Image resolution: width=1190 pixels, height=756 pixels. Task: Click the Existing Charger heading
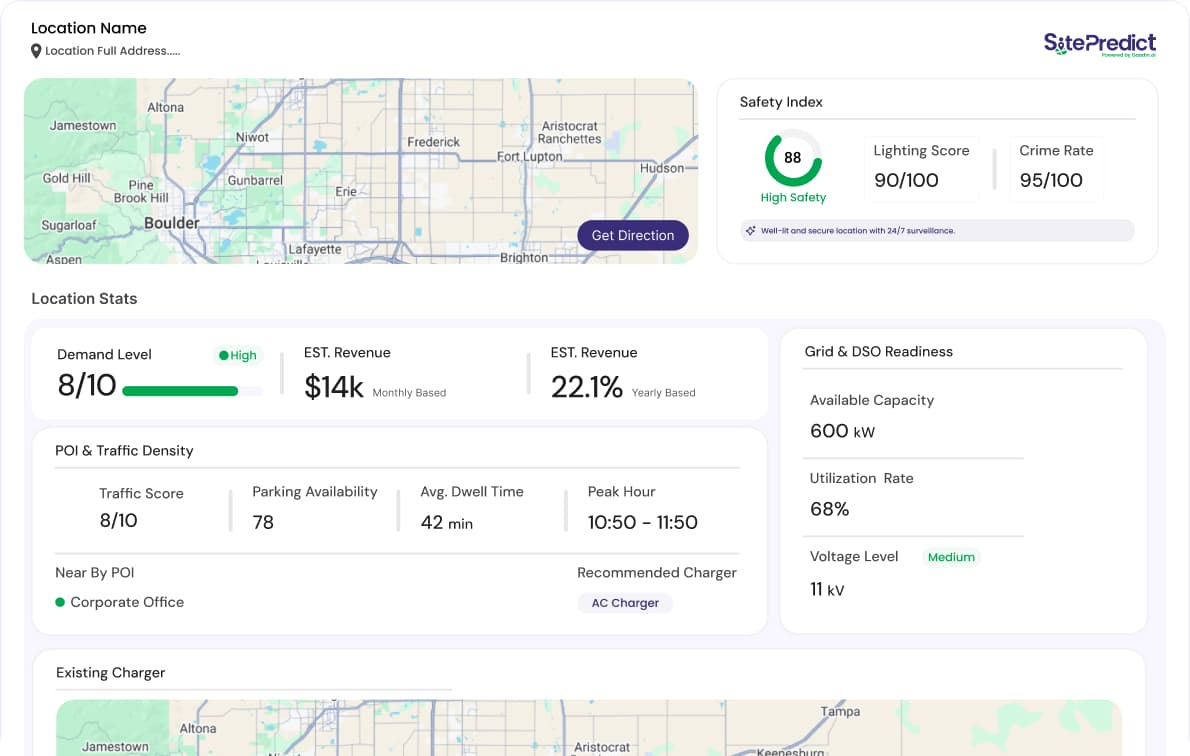click(110, 673)
